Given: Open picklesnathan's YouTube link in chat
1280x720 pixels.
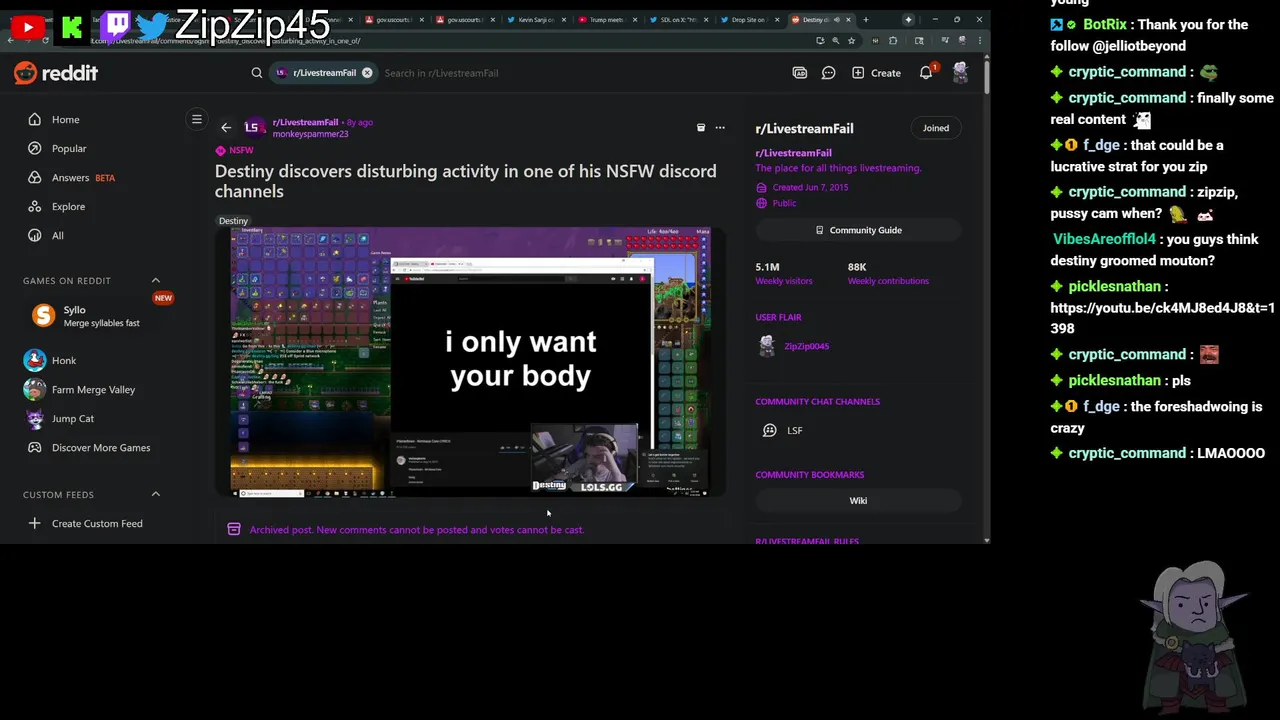Looking at the screenshot, I should pos(1162,318).
